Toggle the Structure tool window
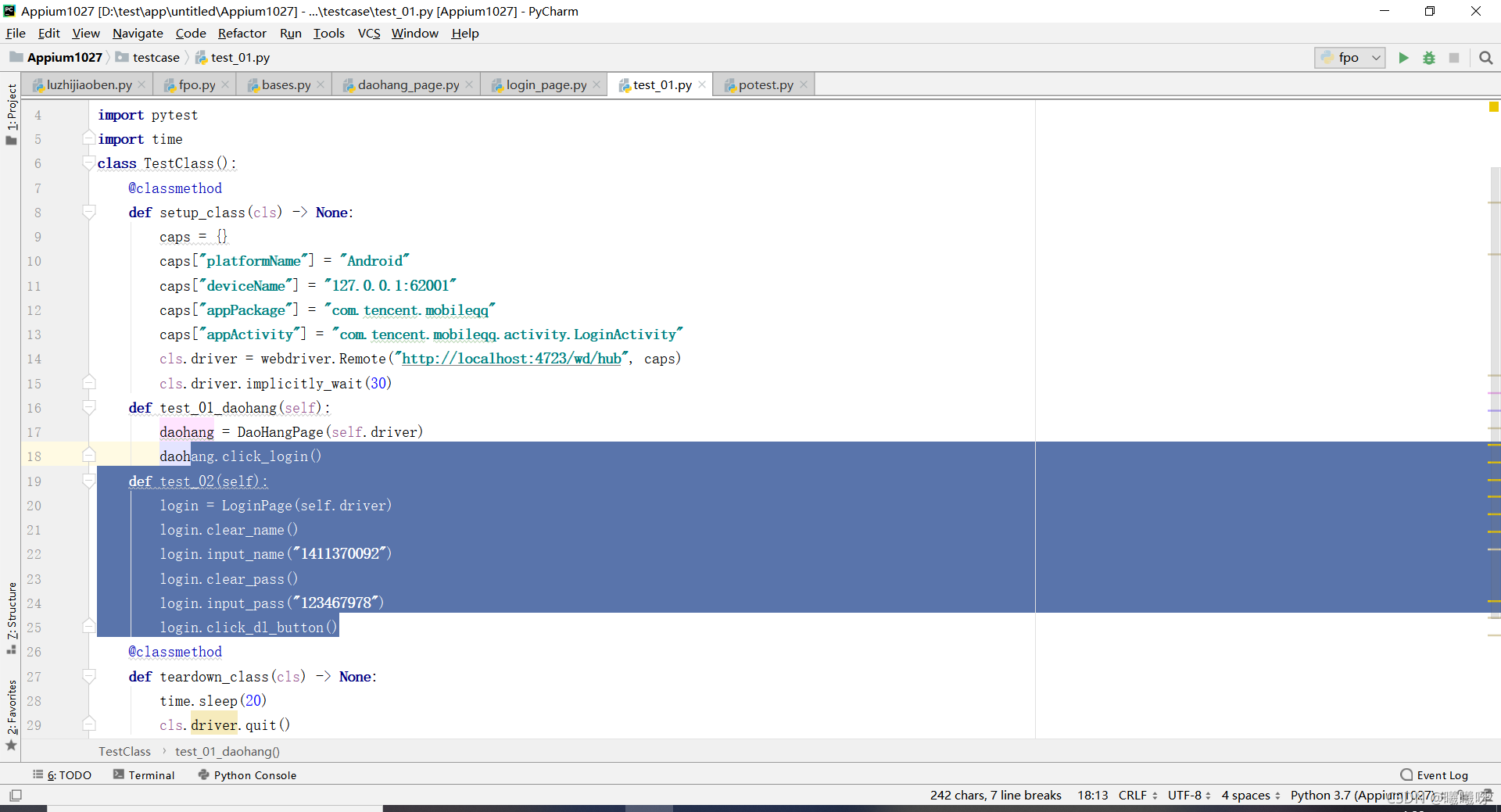This screenshot has width=1501, height=812. (x=11, y=617)
